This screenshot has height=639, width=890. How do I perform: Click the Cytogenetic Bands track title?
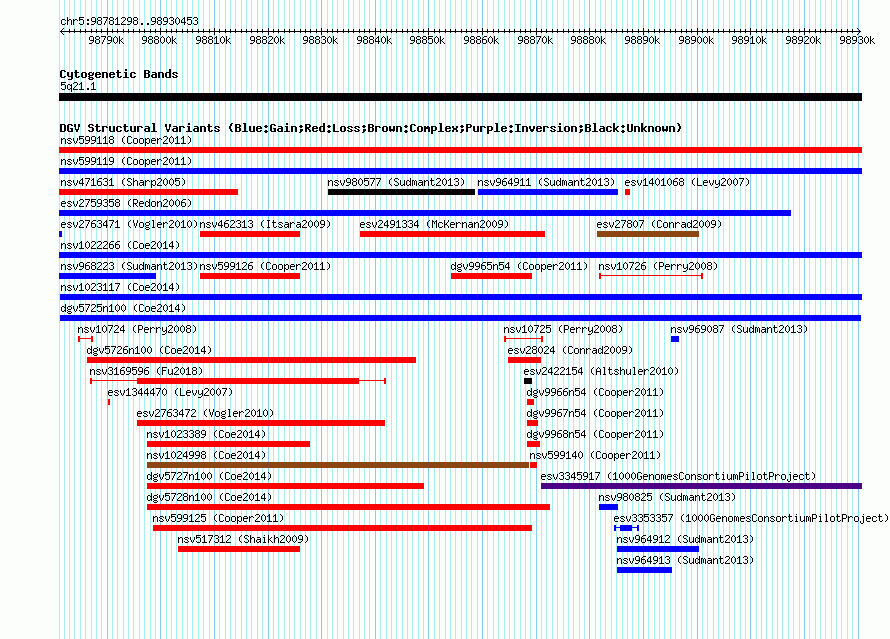coord(119,74)
